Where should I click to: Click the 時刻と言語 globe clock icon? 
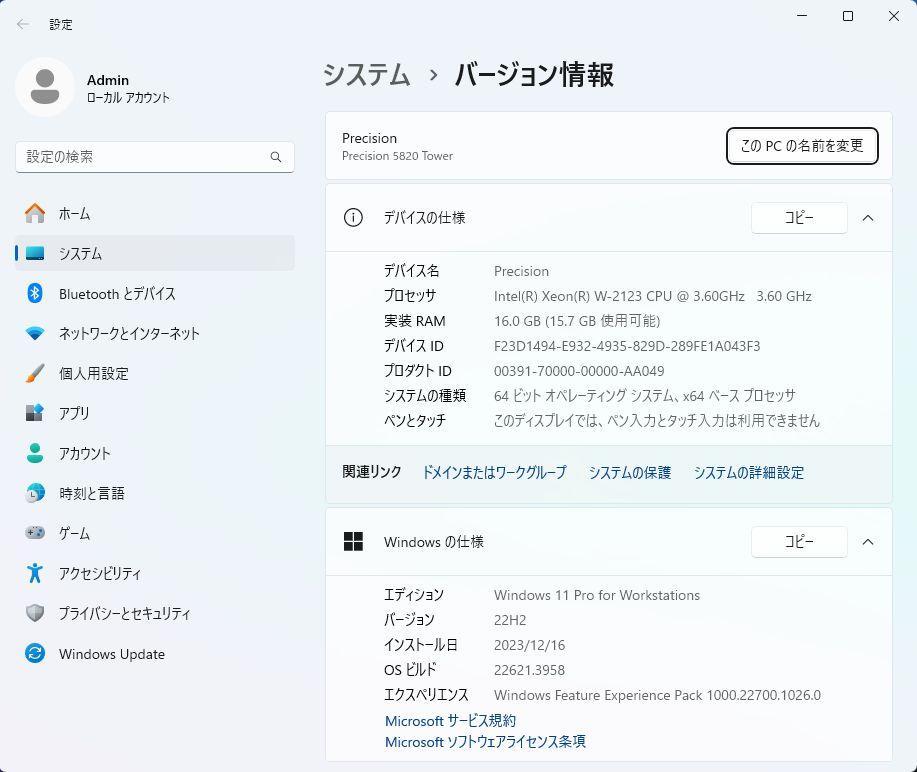(35, 493)
